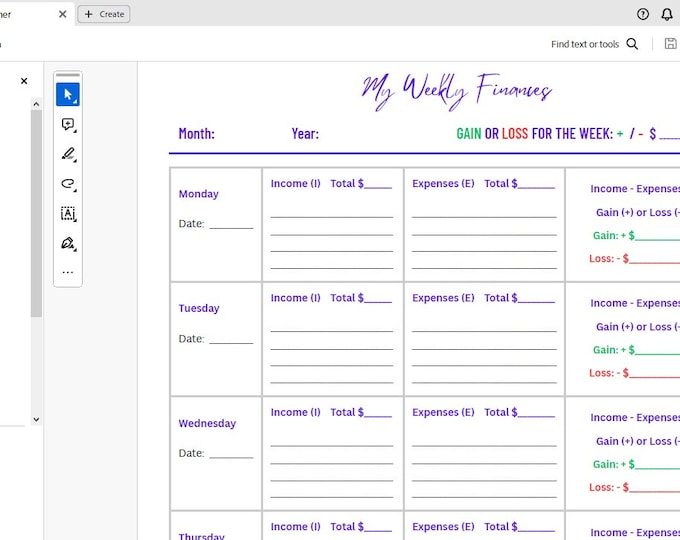Click Wednesday's expenses Total $ field

[x=520, y=412]
